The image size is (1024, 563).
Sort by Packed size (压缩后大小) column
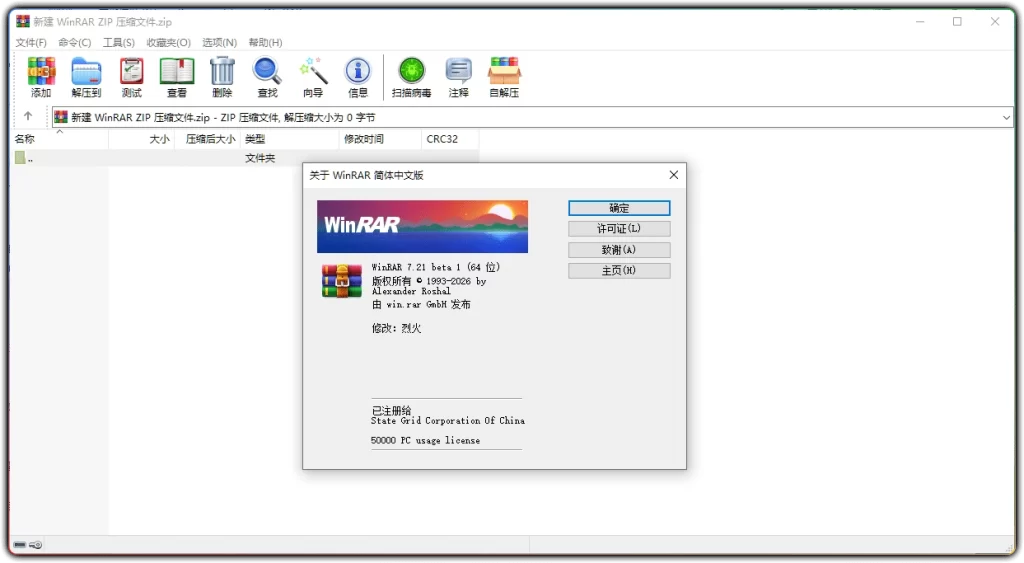click(x=208, y=139)
